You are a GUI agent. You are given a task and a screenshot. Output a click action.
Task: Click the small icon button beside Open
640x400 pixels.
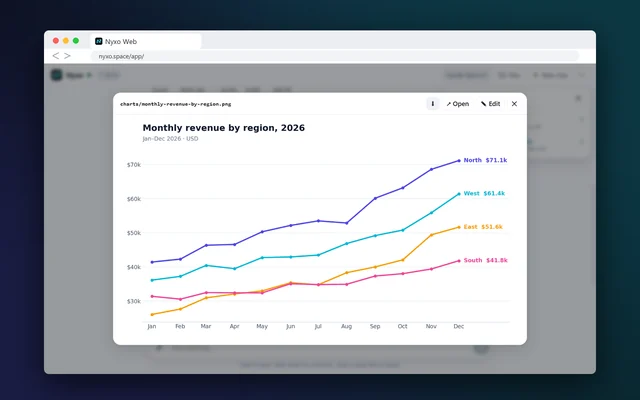(x=433, y=104)
